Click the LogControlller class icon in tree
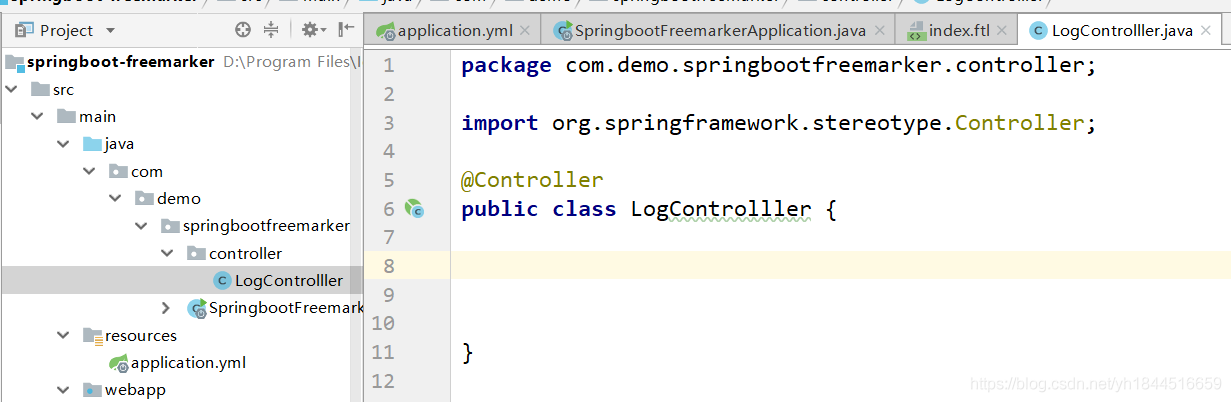Screen dimensions: 1231x402 tap(222, 281)
